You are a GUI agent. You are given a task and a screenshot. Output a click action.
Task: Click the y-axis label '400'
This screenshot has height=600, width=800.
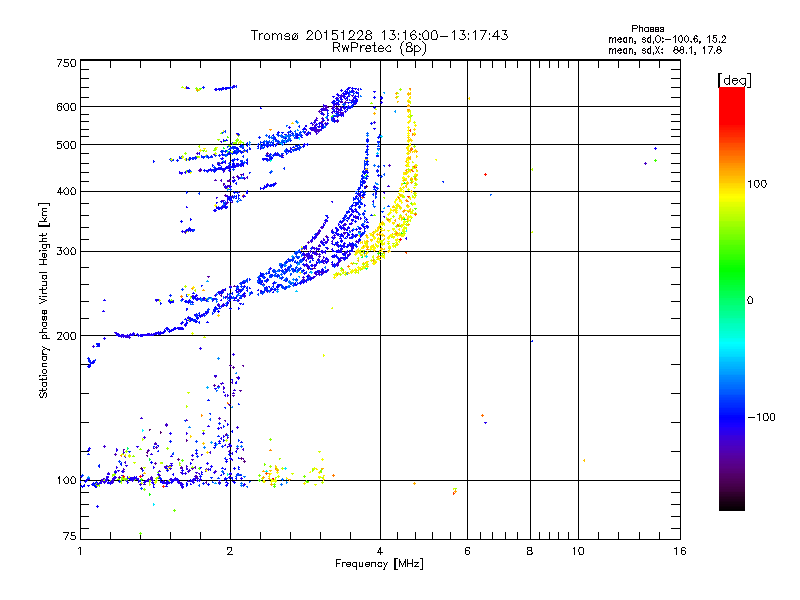tap(66, 192)
